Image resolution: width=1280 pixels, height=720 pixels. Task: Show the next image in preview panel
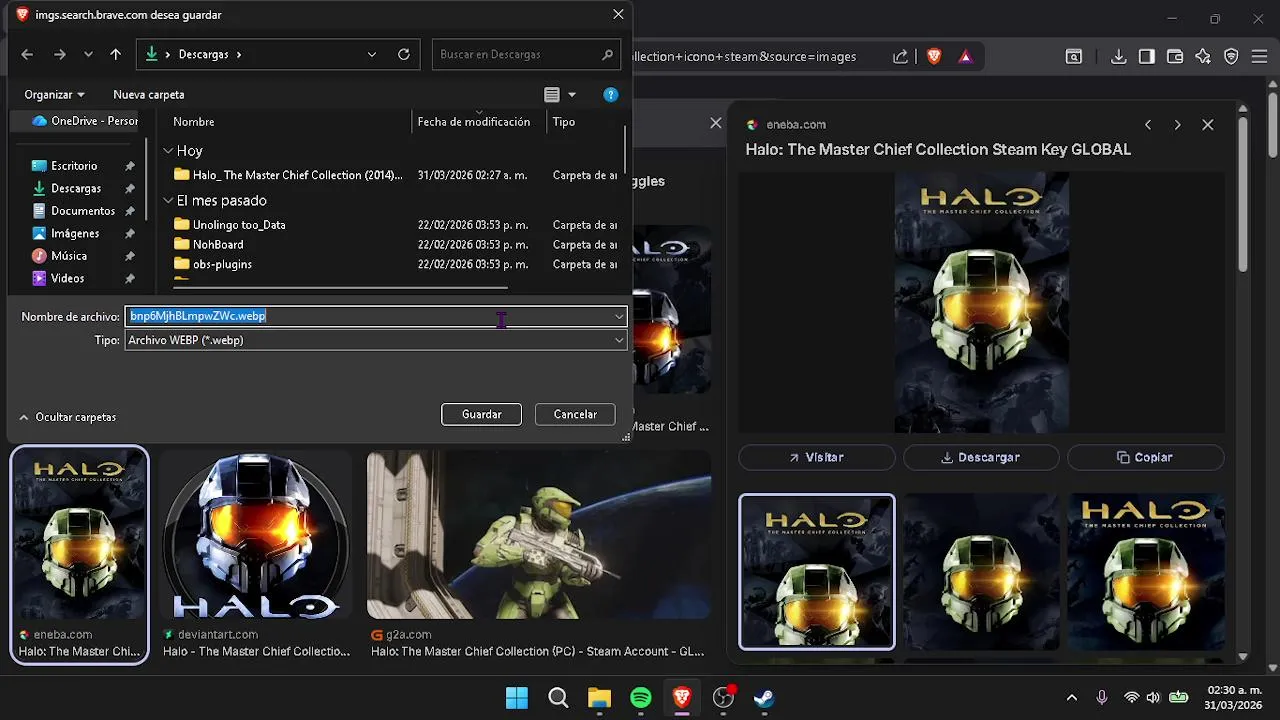tap(1177, 125)
